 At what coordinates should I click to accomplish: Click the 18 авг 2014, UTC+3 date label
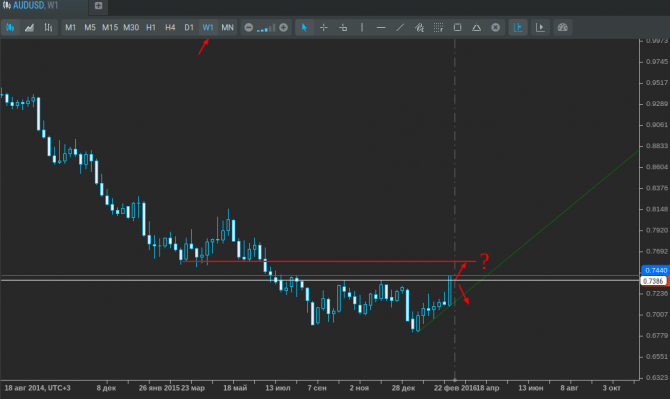(x=37, y=388)
